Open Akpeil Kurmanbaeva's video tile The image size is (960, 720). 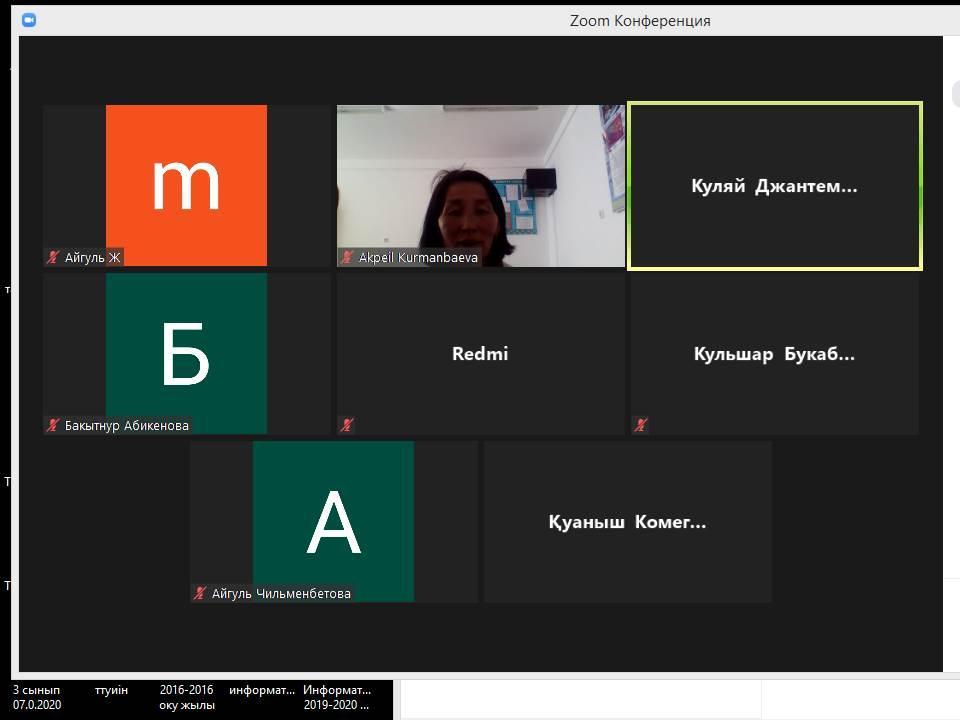click(480, 185)
